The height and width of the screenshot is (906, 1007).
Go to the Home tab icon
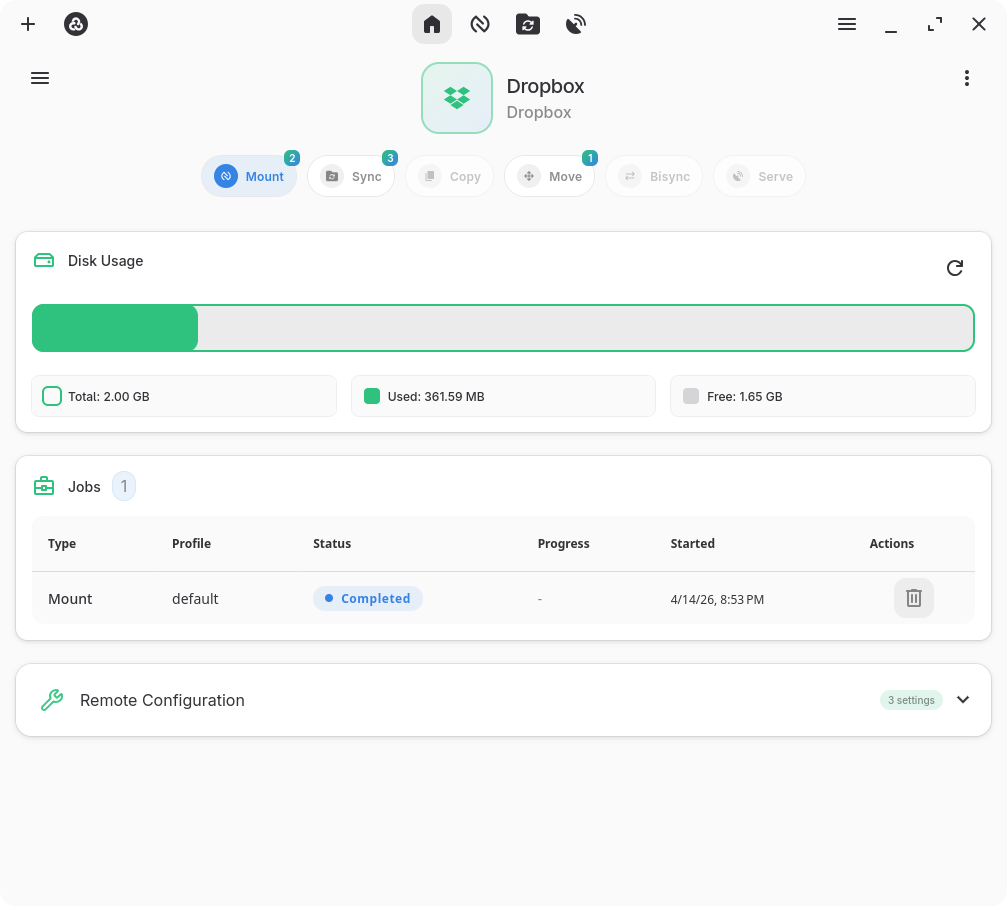coord(432,24)
